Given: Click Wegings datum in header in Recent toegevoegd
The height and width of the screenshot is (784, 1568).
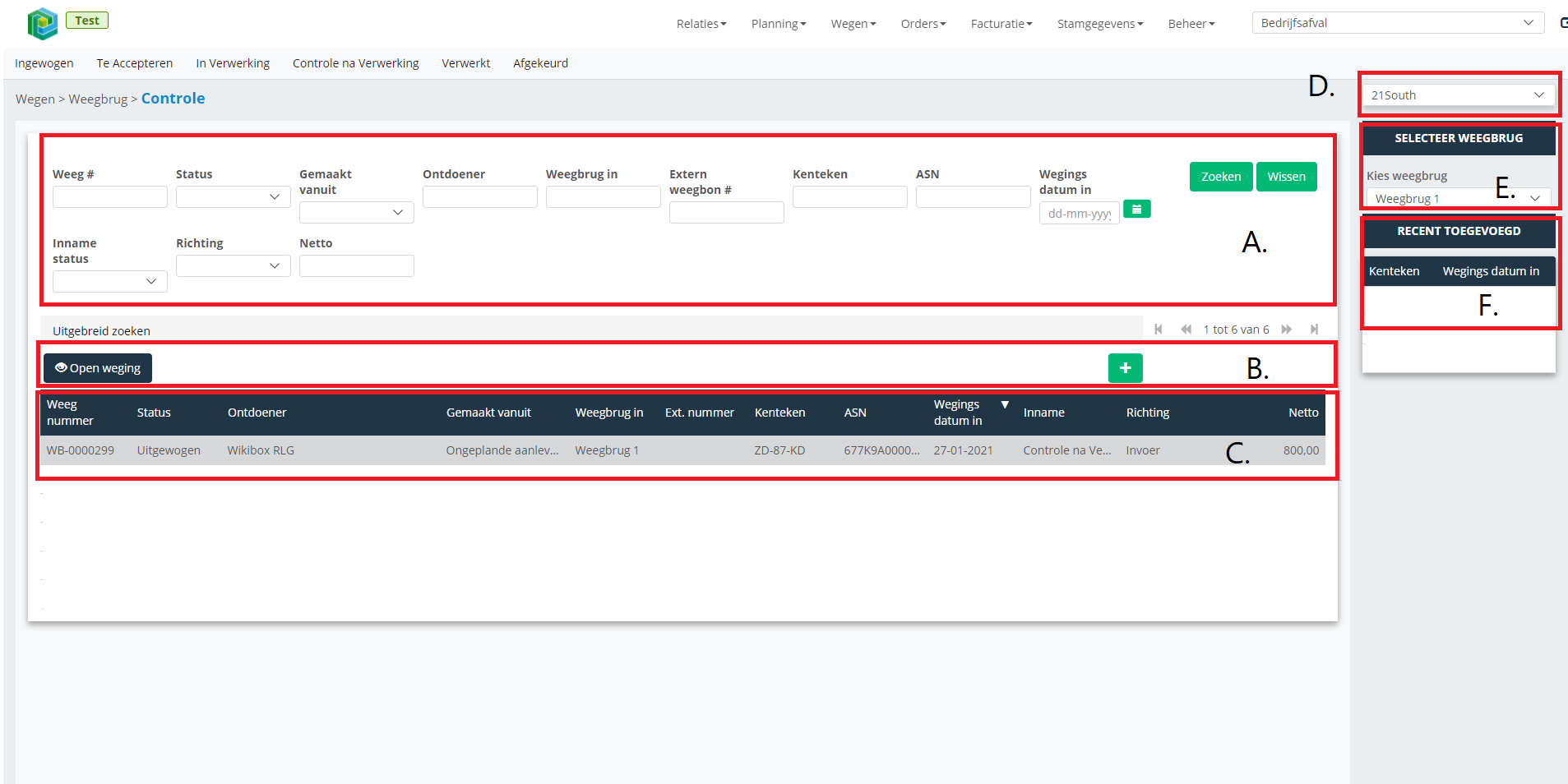Looking at the screenshot, I should 1491,271.
